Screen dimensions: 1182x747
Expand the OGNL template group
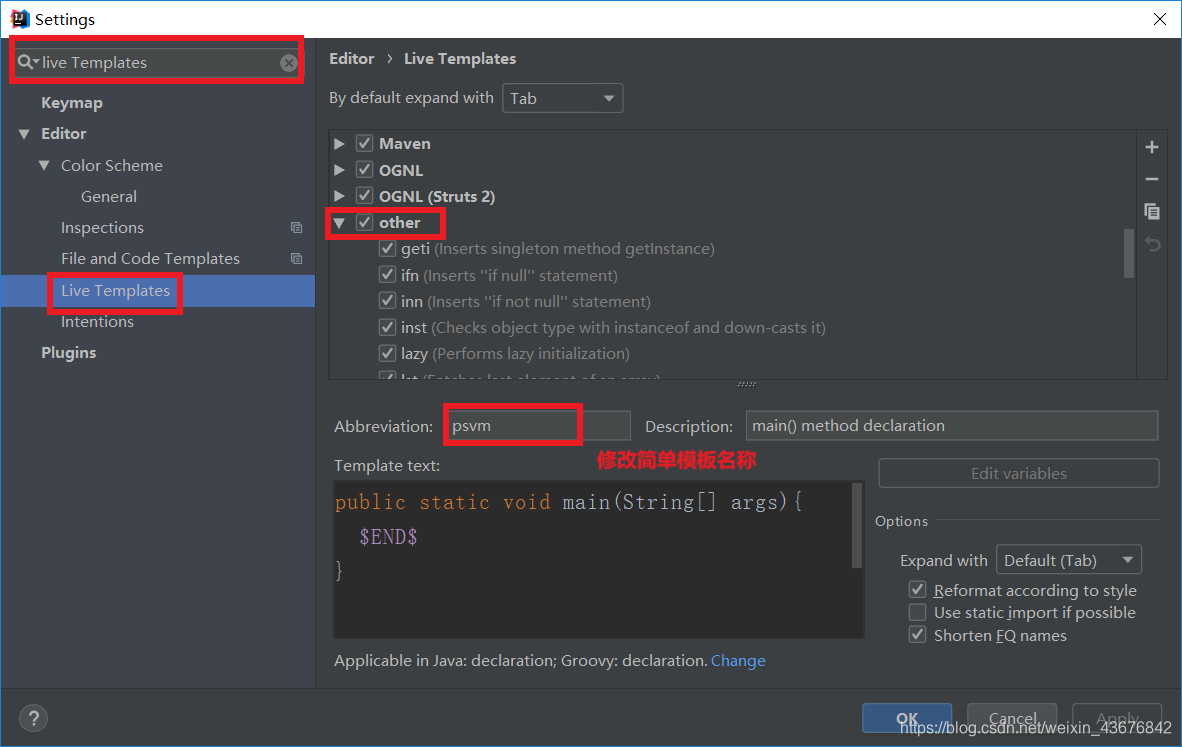(x=339, y=170)
